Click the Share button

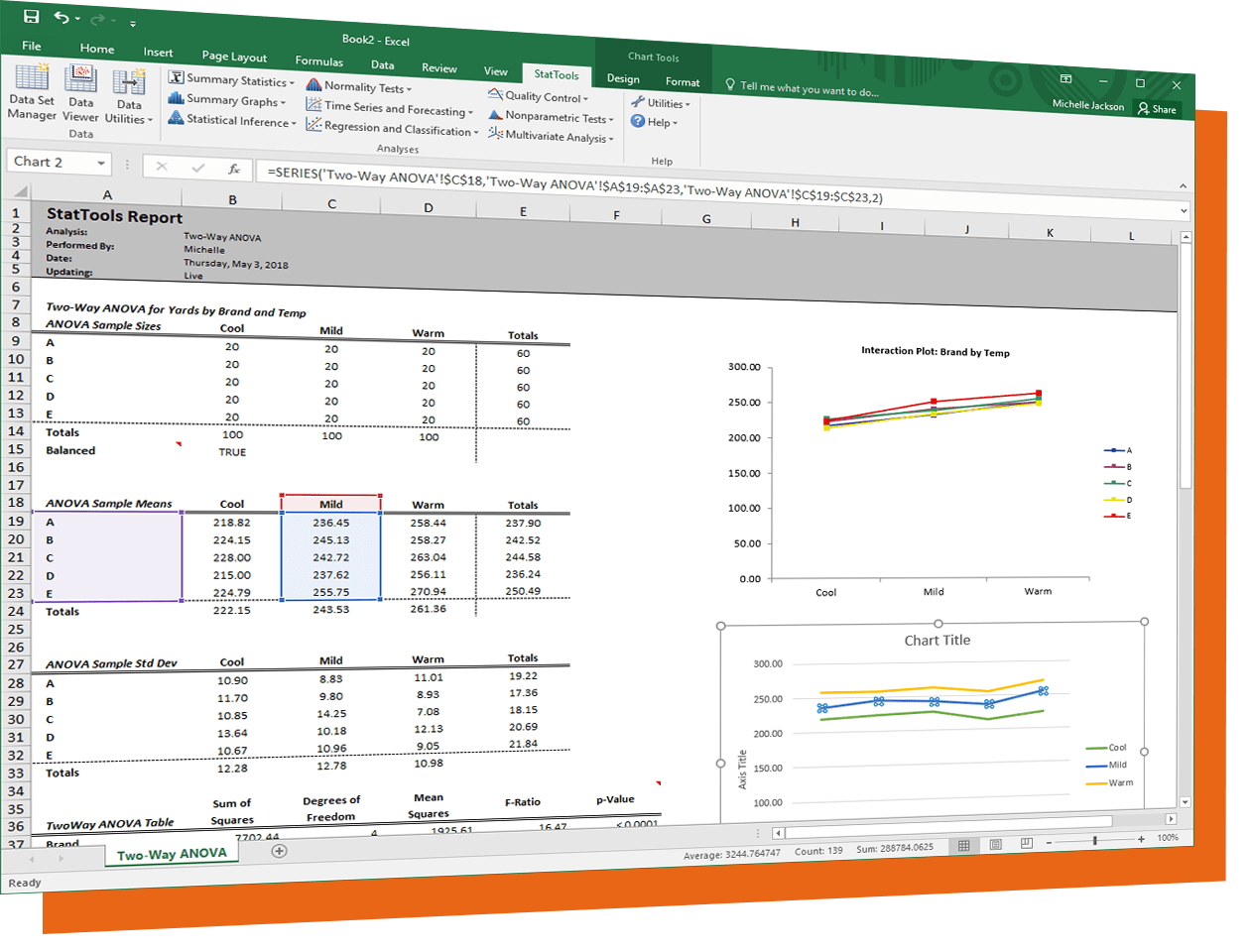[1157, 109]
